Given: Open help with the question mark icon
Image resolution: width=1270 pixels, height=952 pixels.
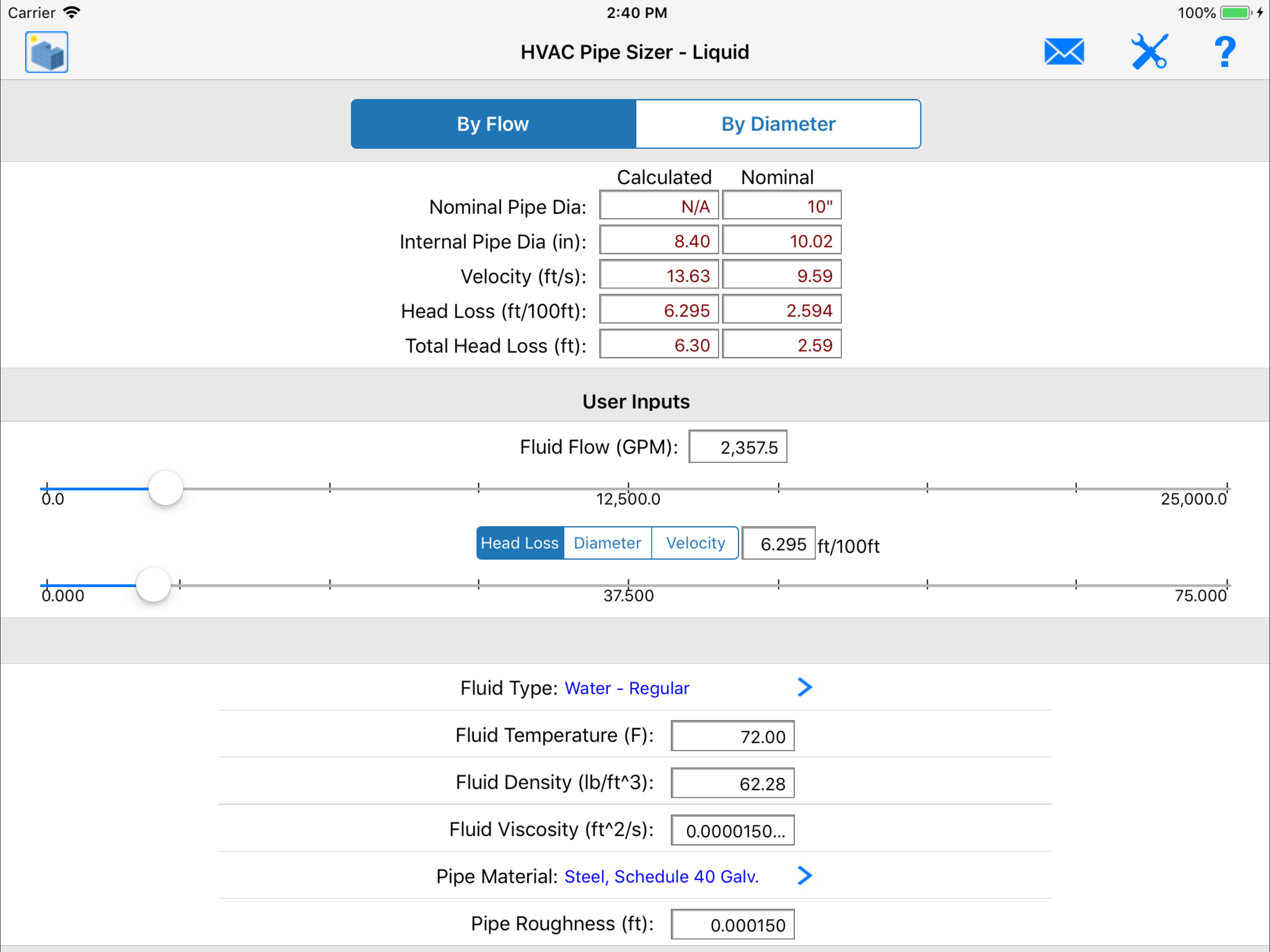Looking at the screenshot, I should click(x=1224, y=52).
